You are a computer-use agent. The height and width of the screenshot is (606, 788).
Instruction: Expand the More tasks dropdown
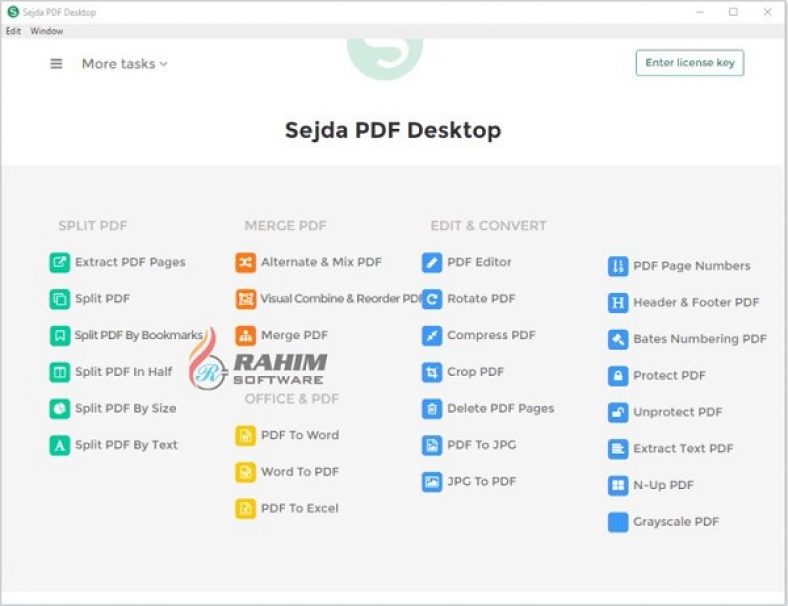(x=124, y=64)
